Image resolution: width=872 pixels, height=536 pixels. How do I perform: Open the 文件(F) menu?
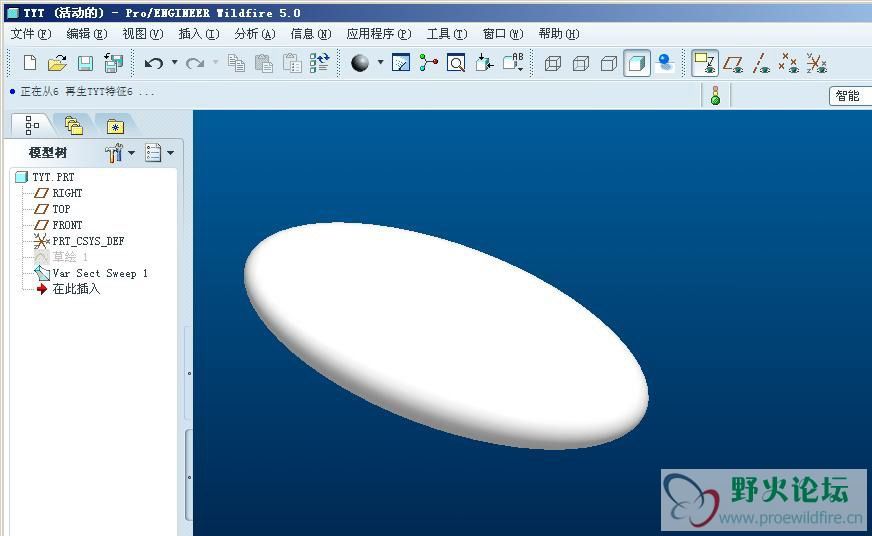coord(31,34)
